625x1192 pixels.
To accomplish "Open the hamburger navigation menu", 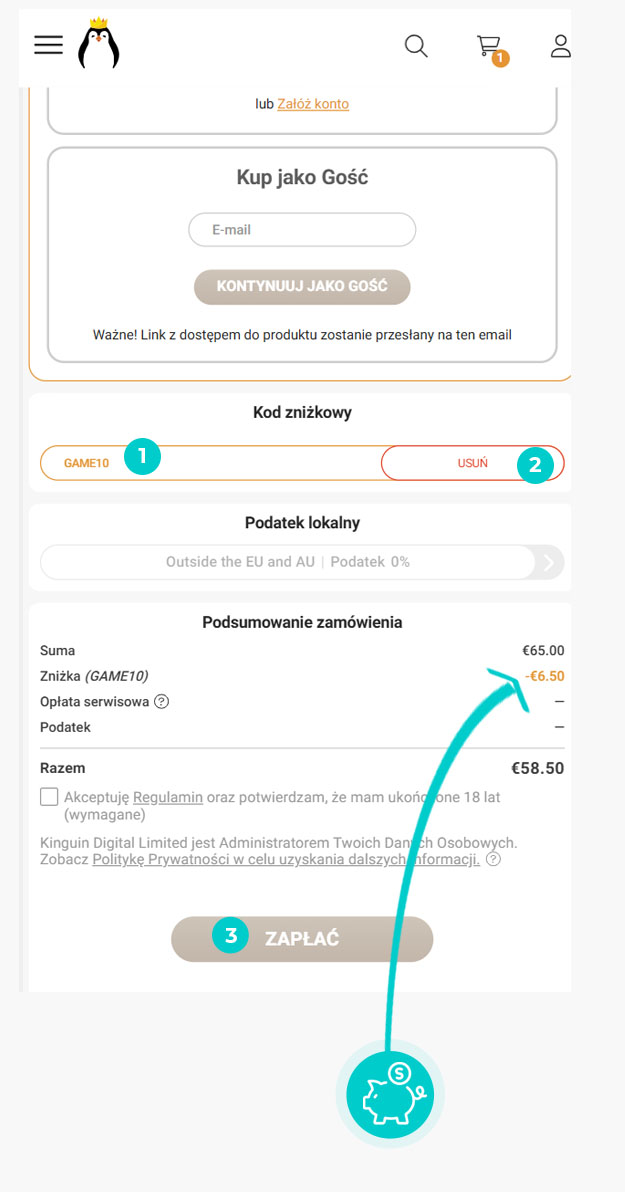I will (x=48, y=45).
